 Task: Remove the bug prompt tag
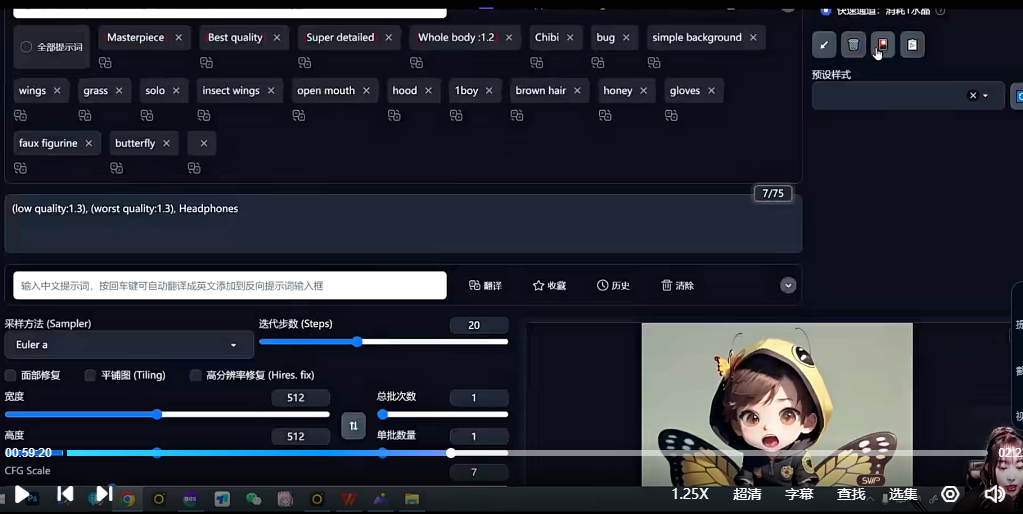pos(626,38)
